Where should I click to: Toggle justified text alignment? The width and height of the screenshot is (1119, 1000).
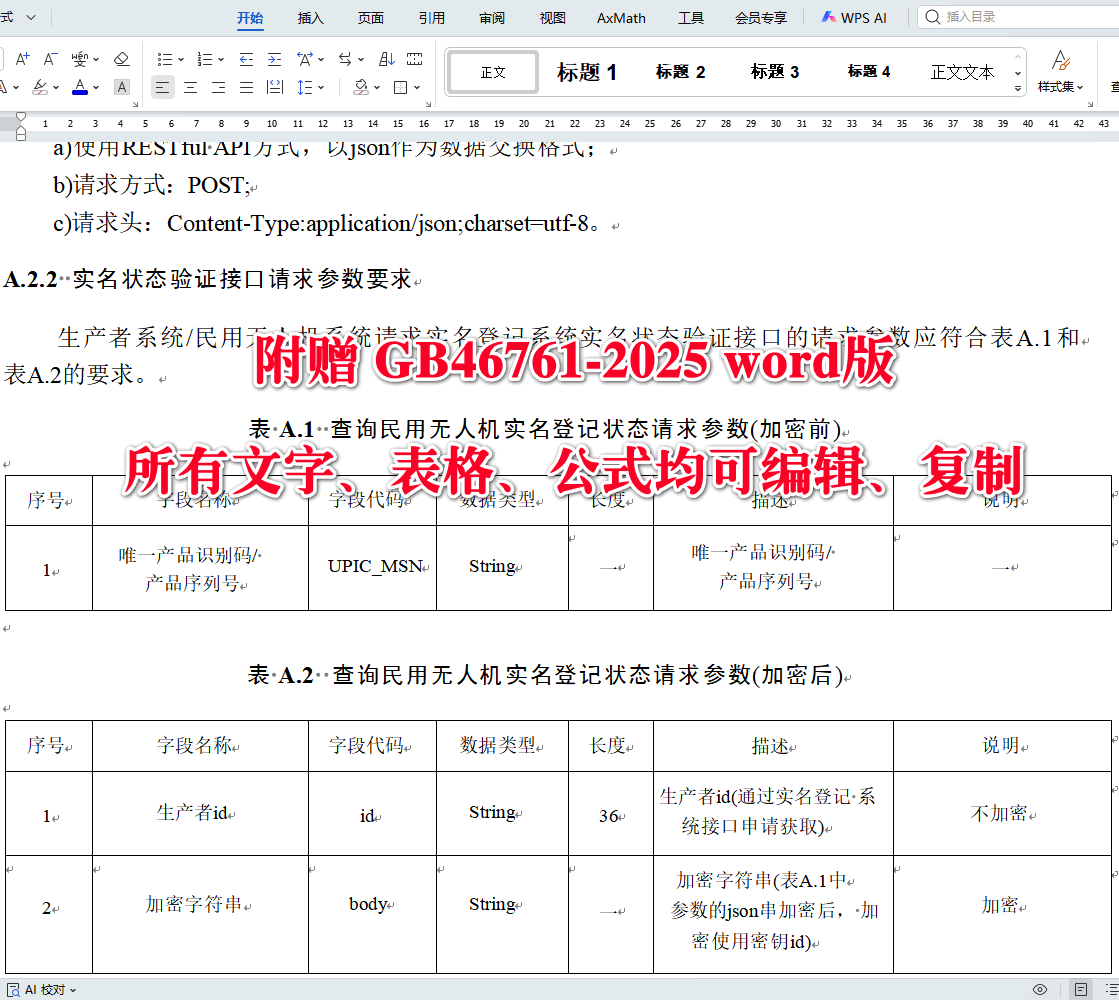click(x=246, y=87)
